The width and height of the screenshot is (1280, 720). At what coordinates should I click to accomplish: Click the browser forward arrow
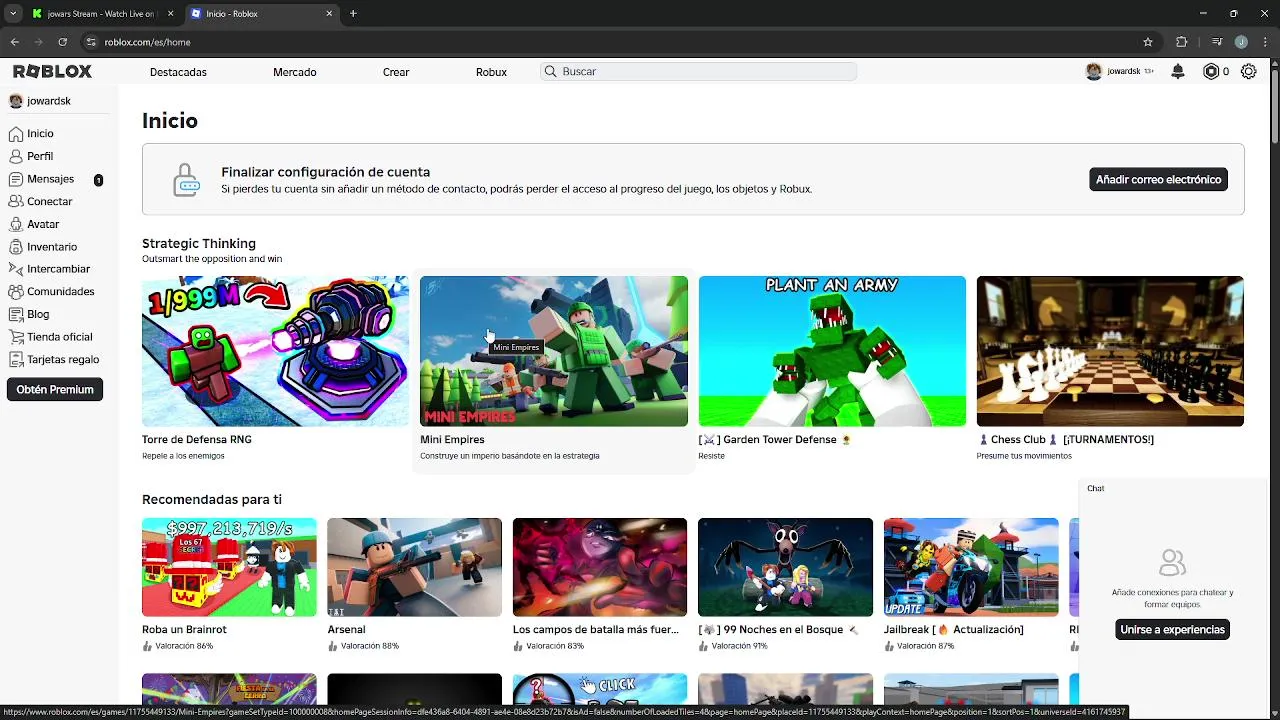pos(38,42)
